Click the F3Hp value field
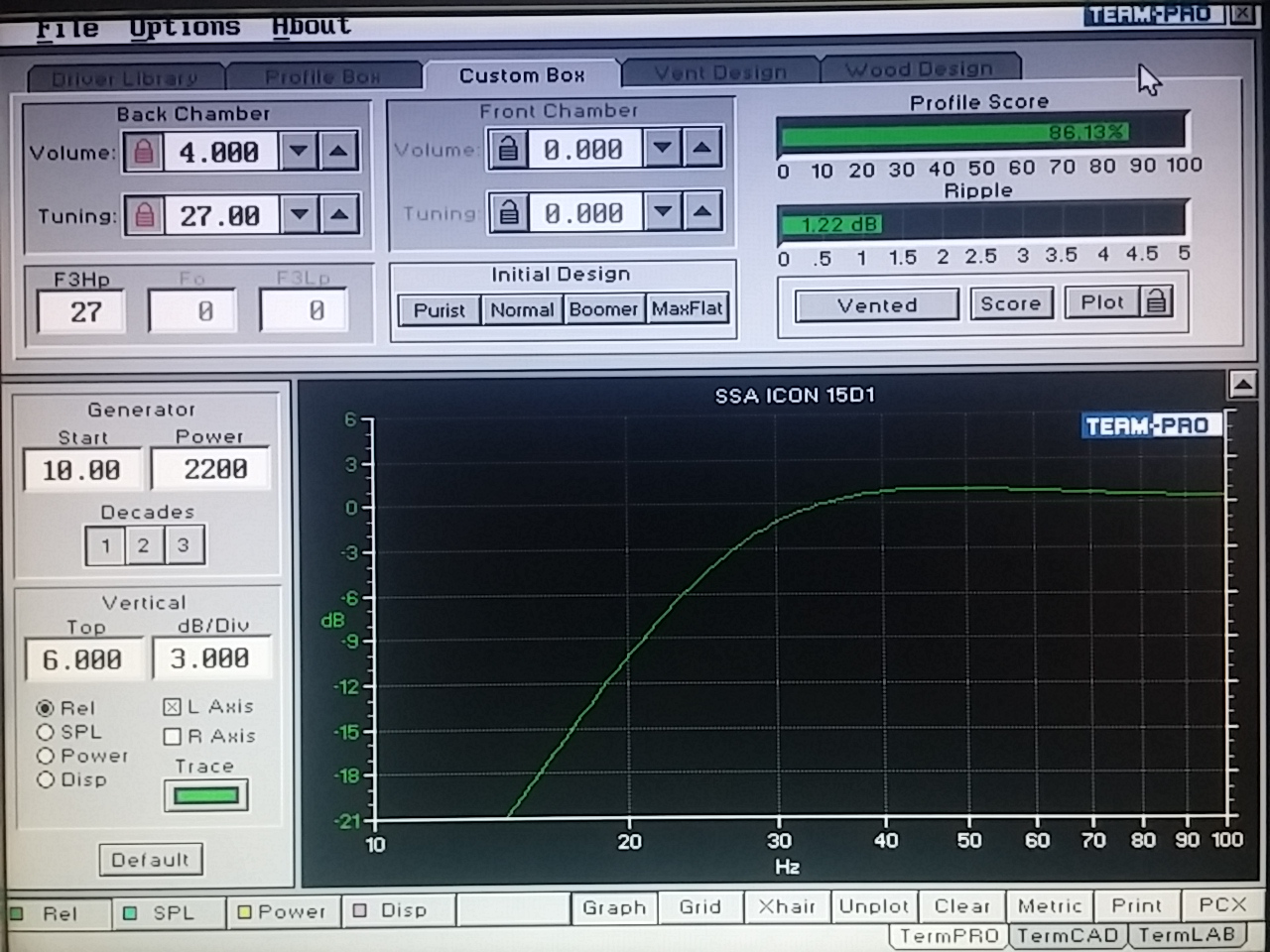 (x=81, y=311)
